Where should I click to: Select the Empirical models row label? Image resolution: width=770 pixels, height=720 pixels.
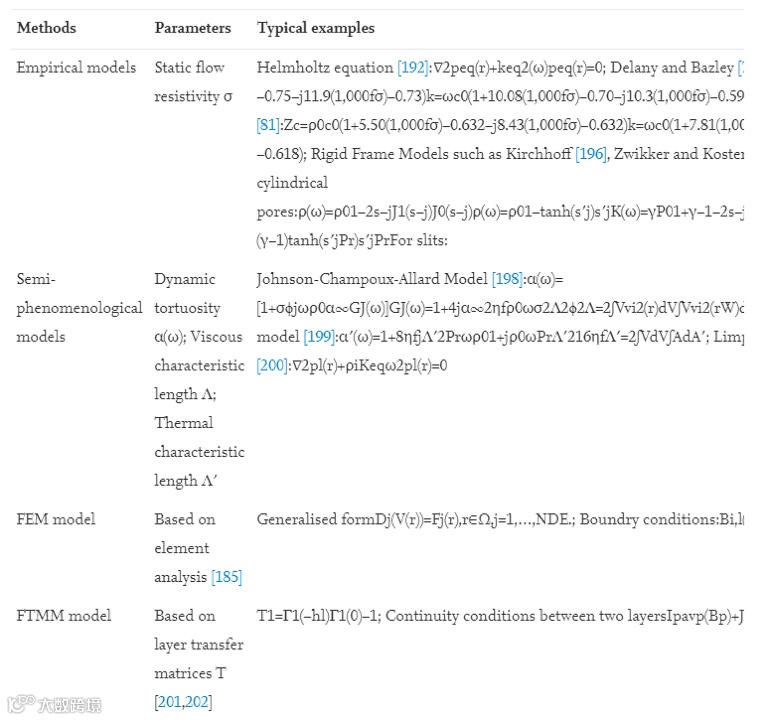point(76,67)
